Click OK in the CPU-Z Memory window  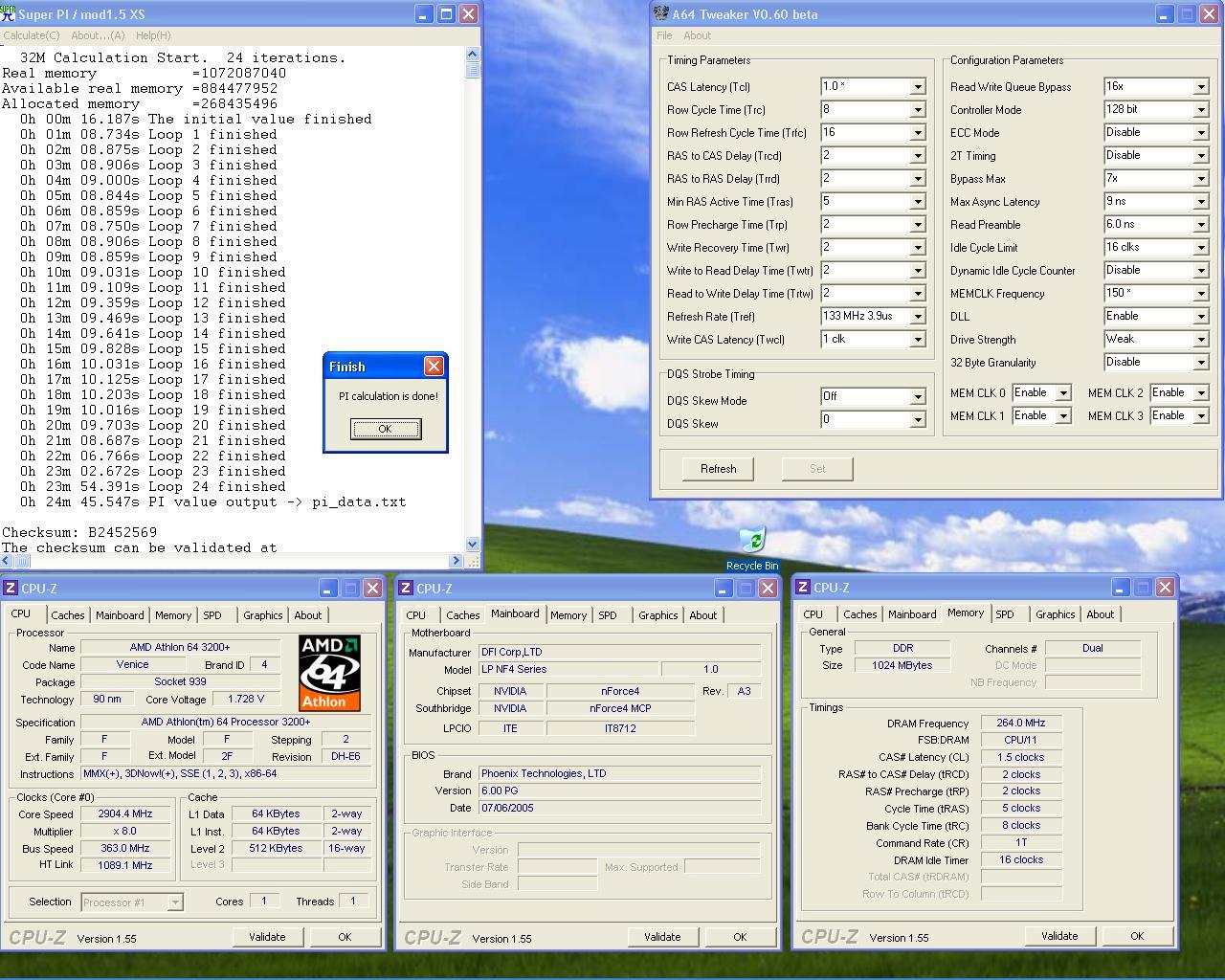(1137, 936)
